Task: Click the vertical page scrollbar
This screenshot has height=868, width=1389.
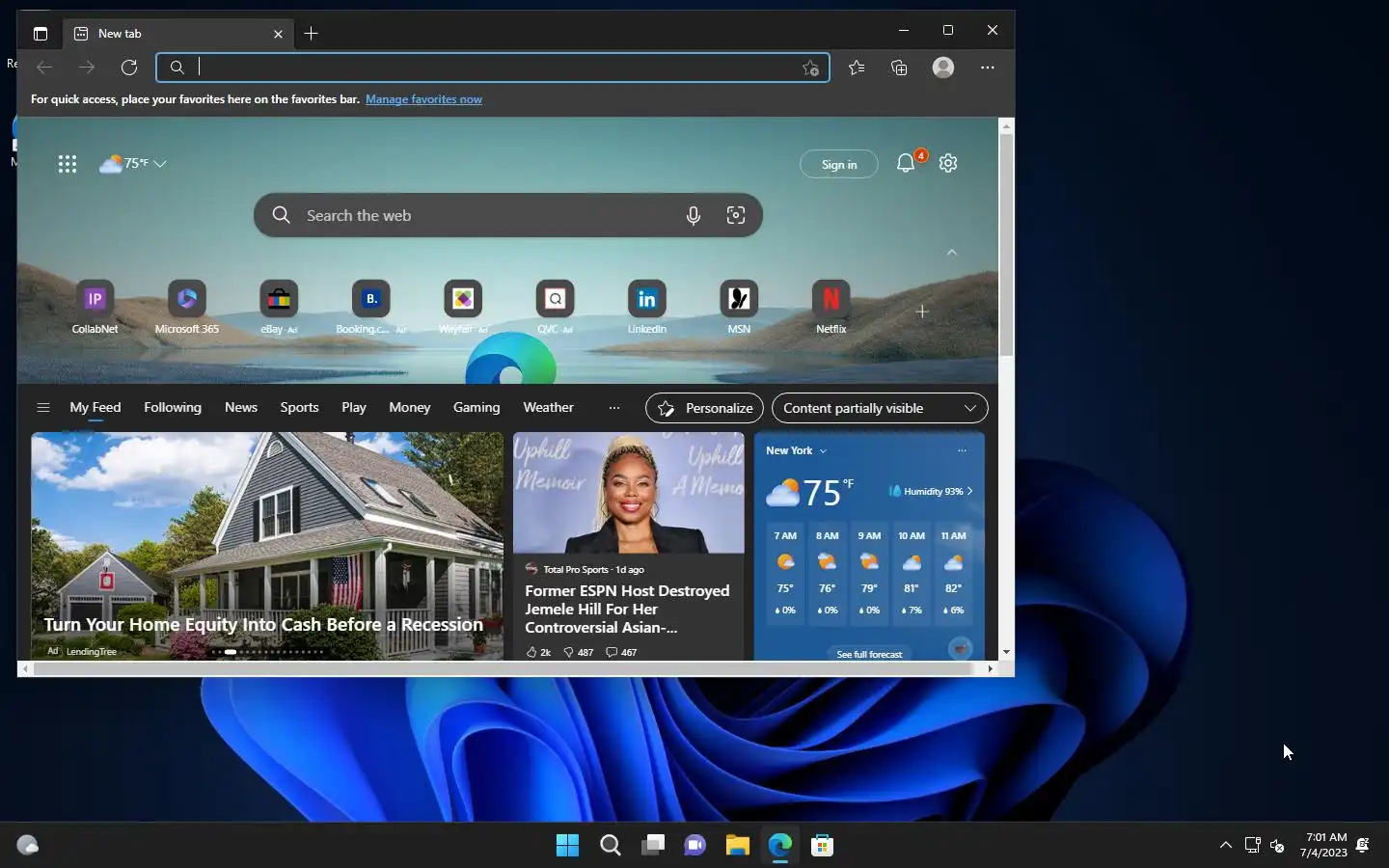Action: tap(1006, 246)
